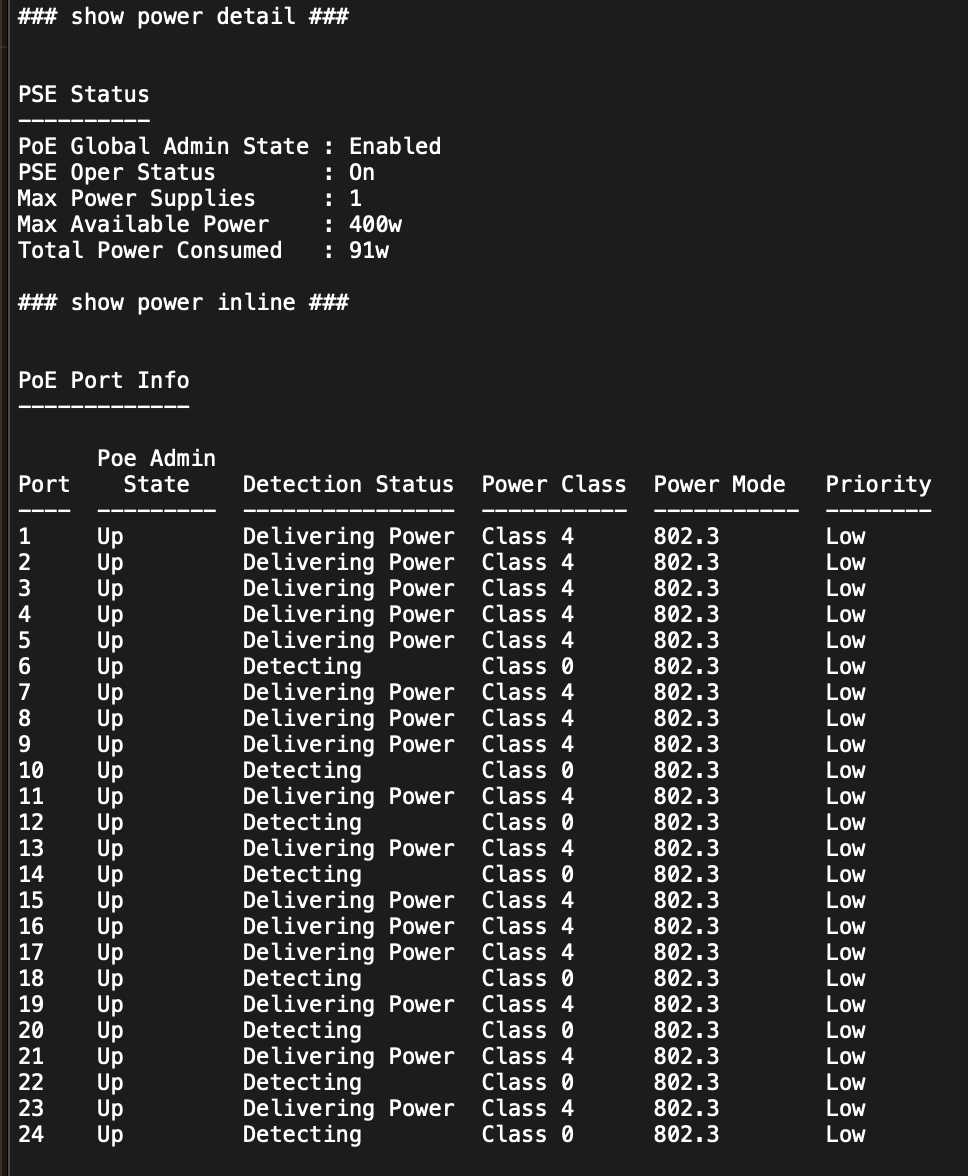Click the PSE Oper Status "On" value

361,172
